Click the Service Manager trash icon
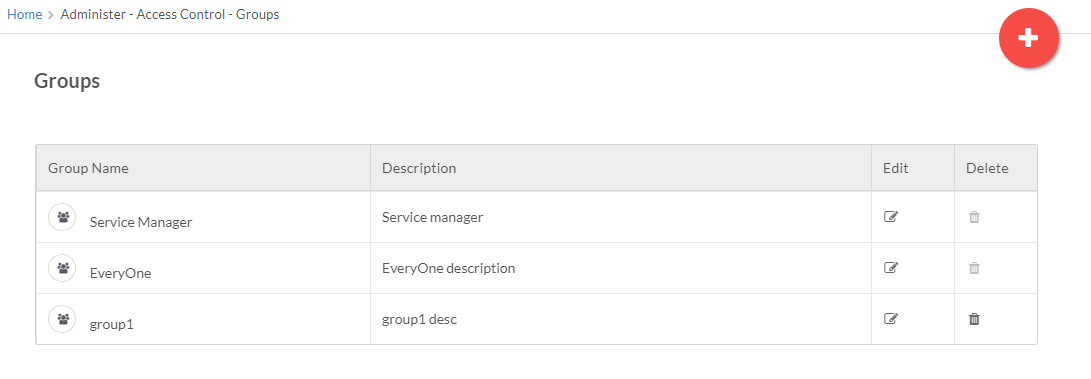This screenshot has width=1091, height=379. click(x=974, y=217)
